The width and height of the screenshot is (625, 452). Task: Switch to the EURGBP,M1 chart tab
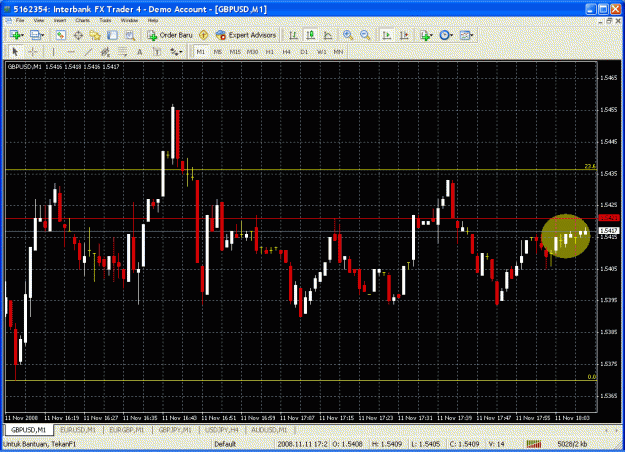pyautogui.click(x=126, y=430)
